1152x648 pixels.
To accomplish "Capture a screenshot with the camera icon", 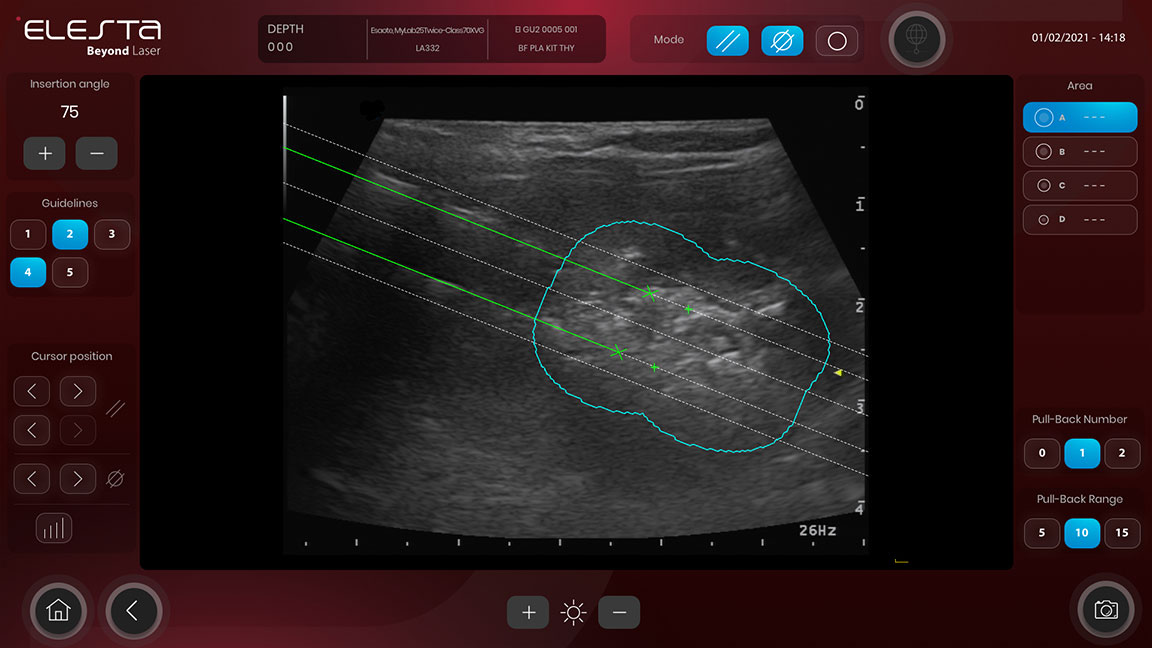I will click(x=1105, y=610).
